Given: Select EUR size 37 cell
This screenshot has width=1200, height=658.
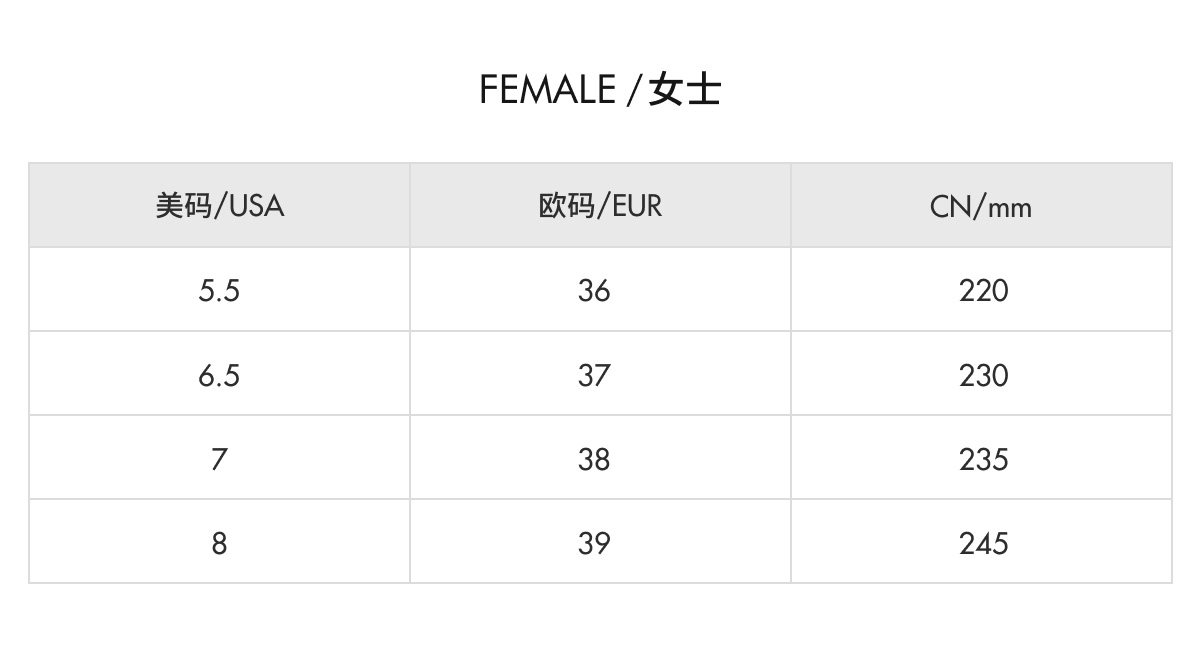Looking at the screenshot, I should (x=594, y=376).
